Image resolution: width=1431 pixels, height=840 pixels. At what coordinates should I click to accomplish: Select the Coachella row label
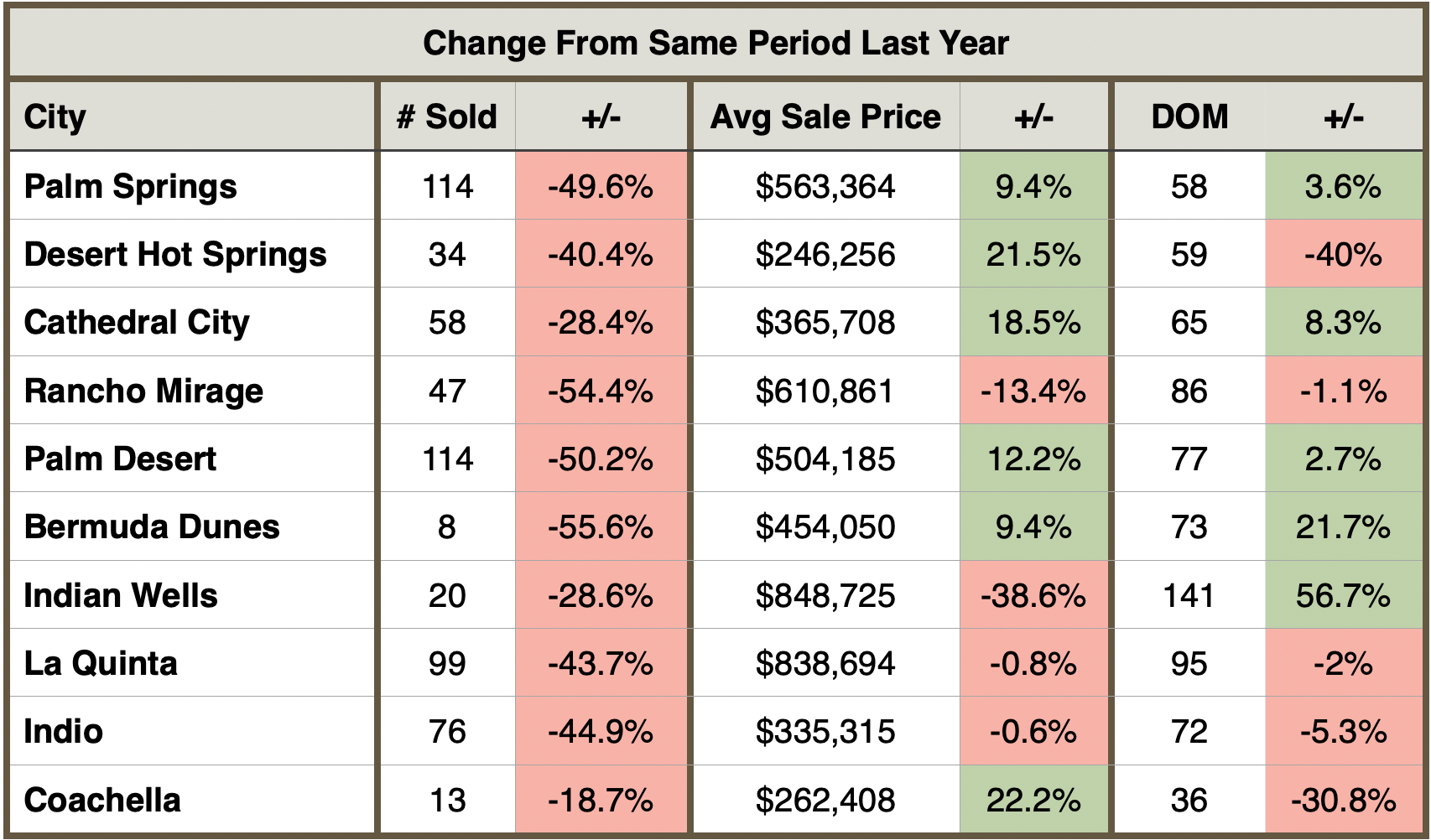click(102, 801)
